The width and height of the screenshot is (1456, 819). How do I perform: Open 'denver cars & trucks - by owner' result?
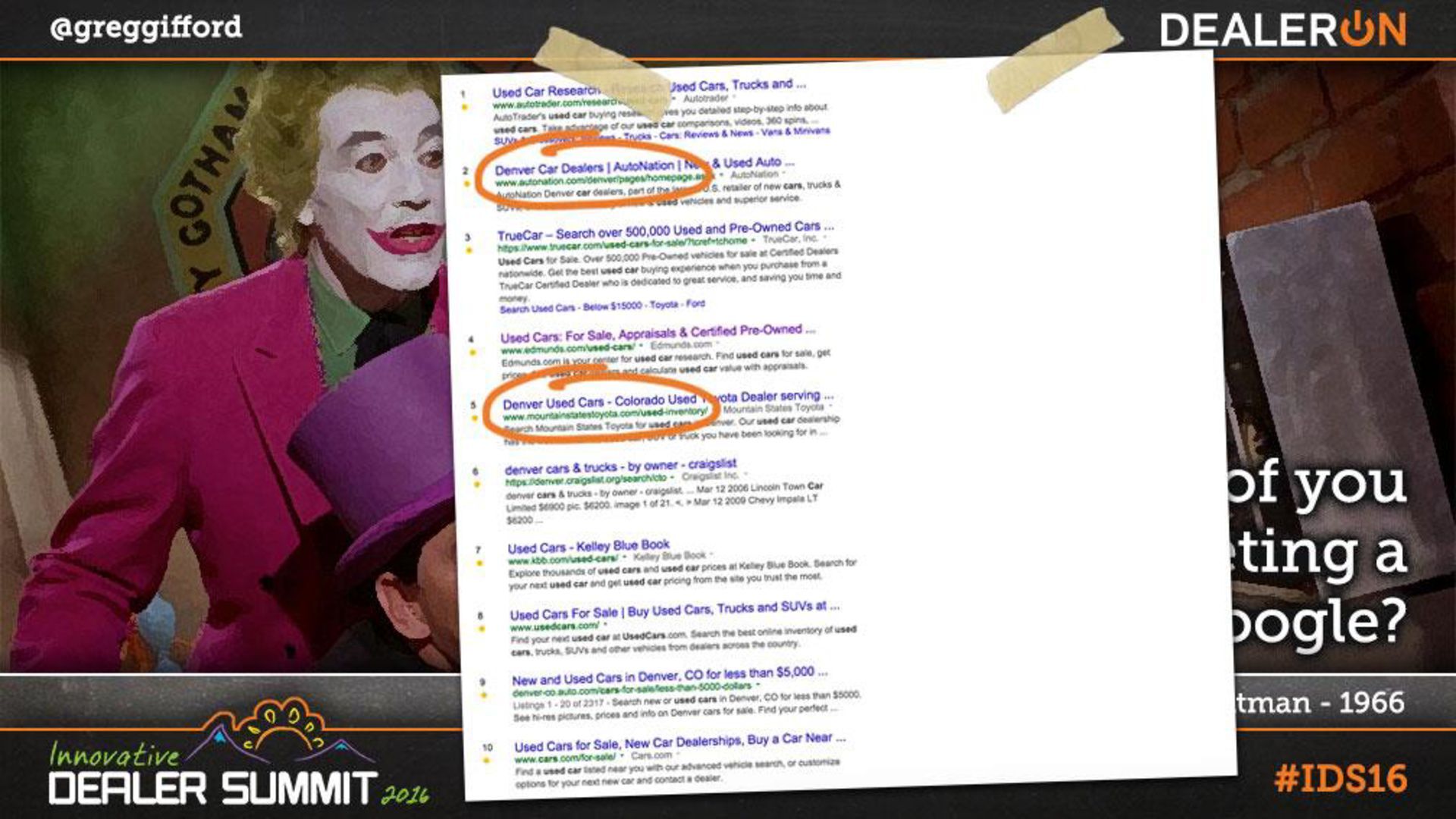620,466
